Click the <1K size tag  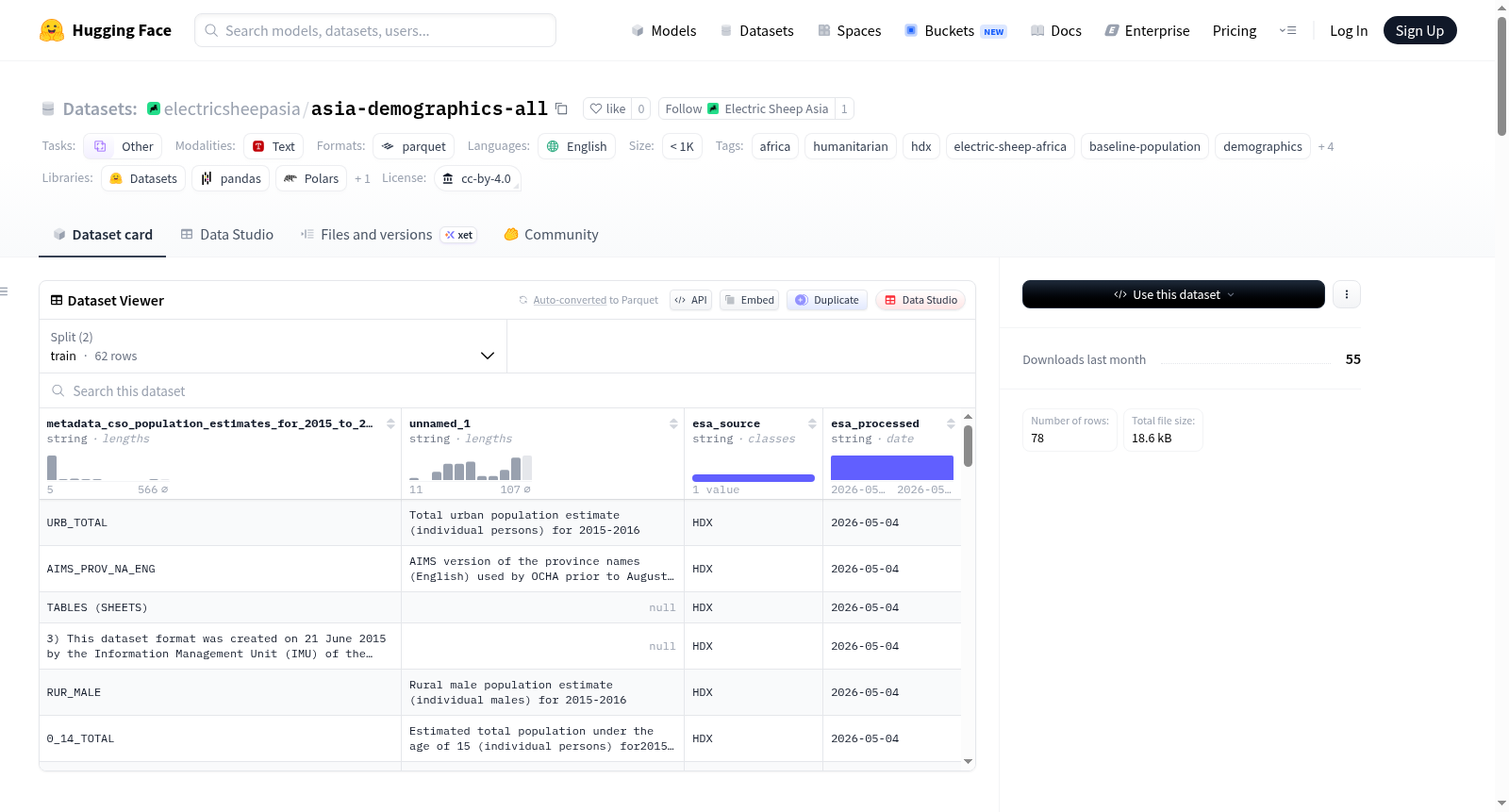tap(682, 146)
